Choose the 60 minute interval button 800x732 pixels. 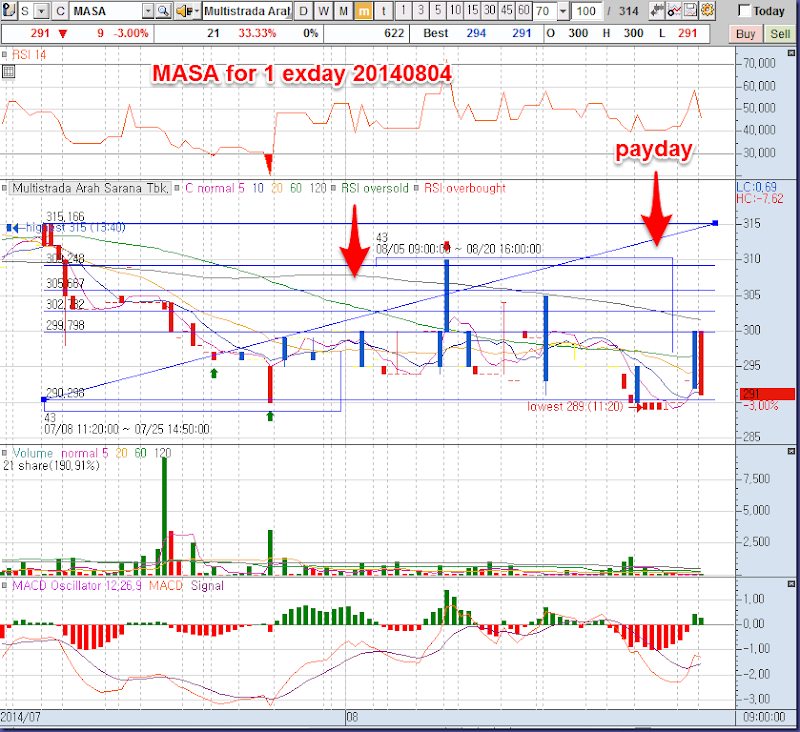tap(523, 10)
